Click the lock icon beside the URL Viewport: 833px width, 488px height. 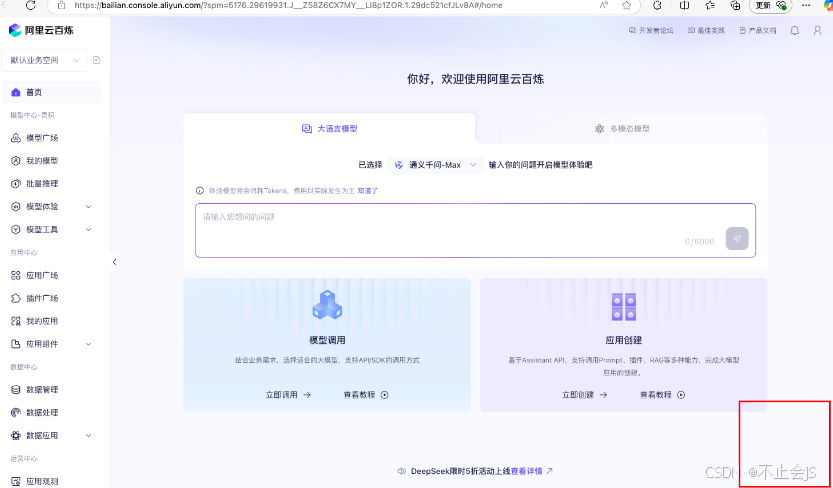[x=62, y=5]
